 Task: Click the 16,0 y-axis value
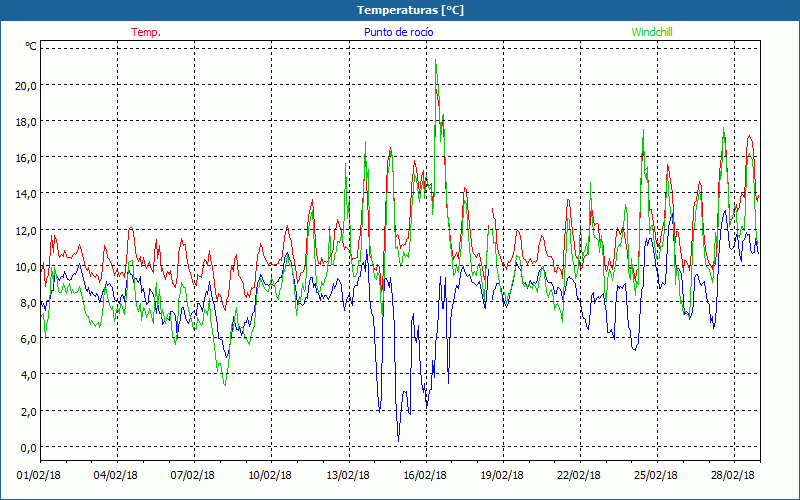coord(26,158)
